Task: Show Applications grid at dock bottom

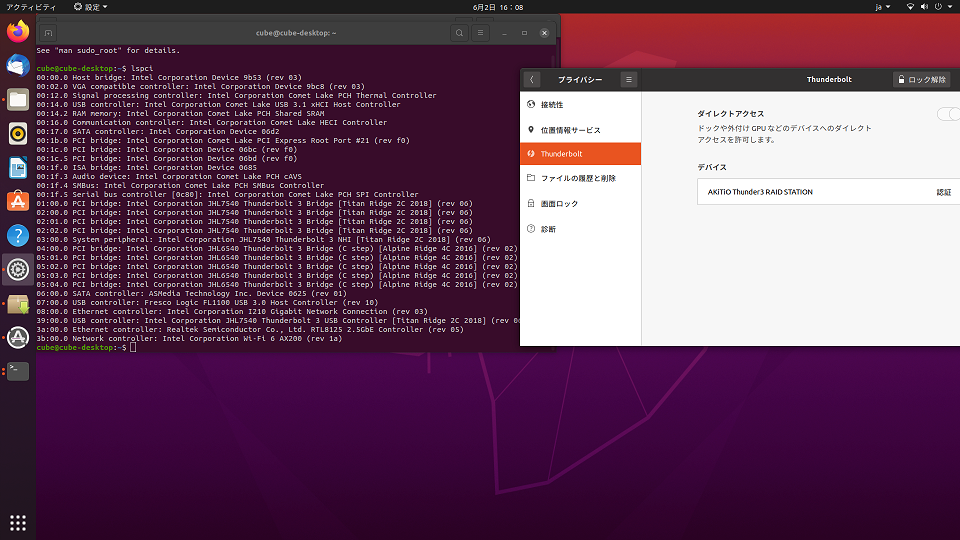Action: 18,523
